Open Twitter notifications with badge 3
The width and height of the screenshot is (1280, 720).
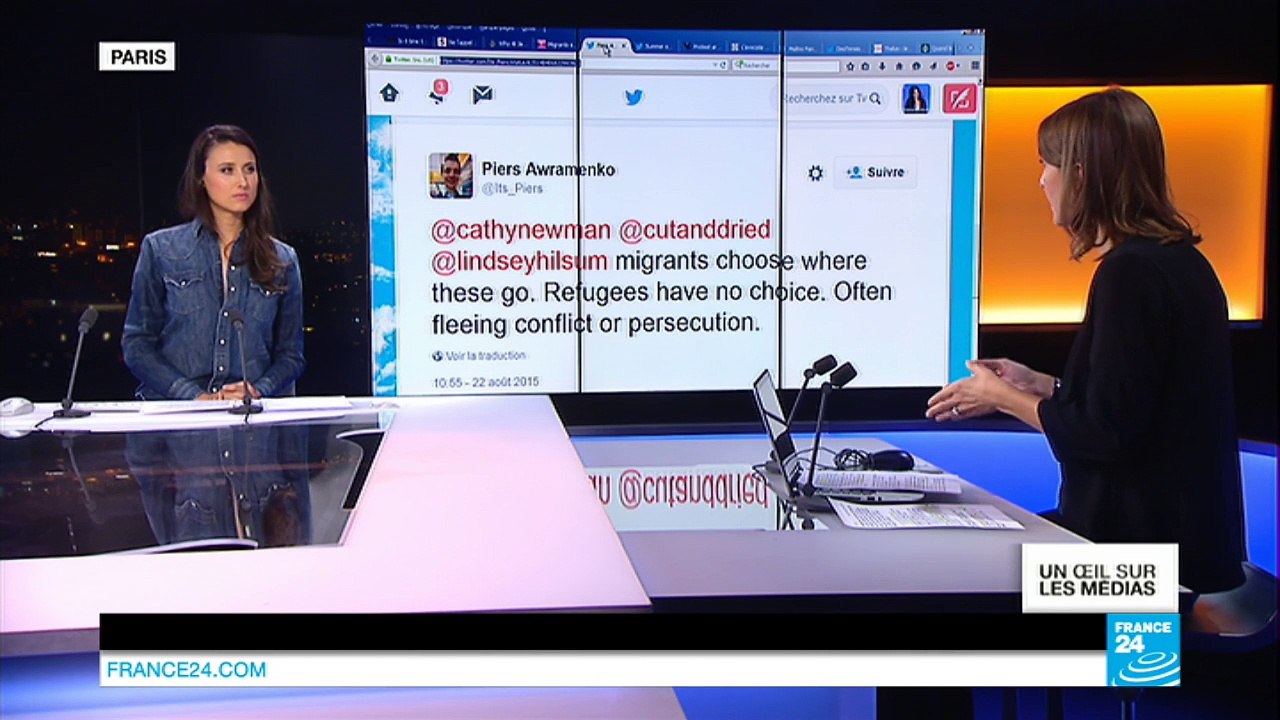point(438,92)
